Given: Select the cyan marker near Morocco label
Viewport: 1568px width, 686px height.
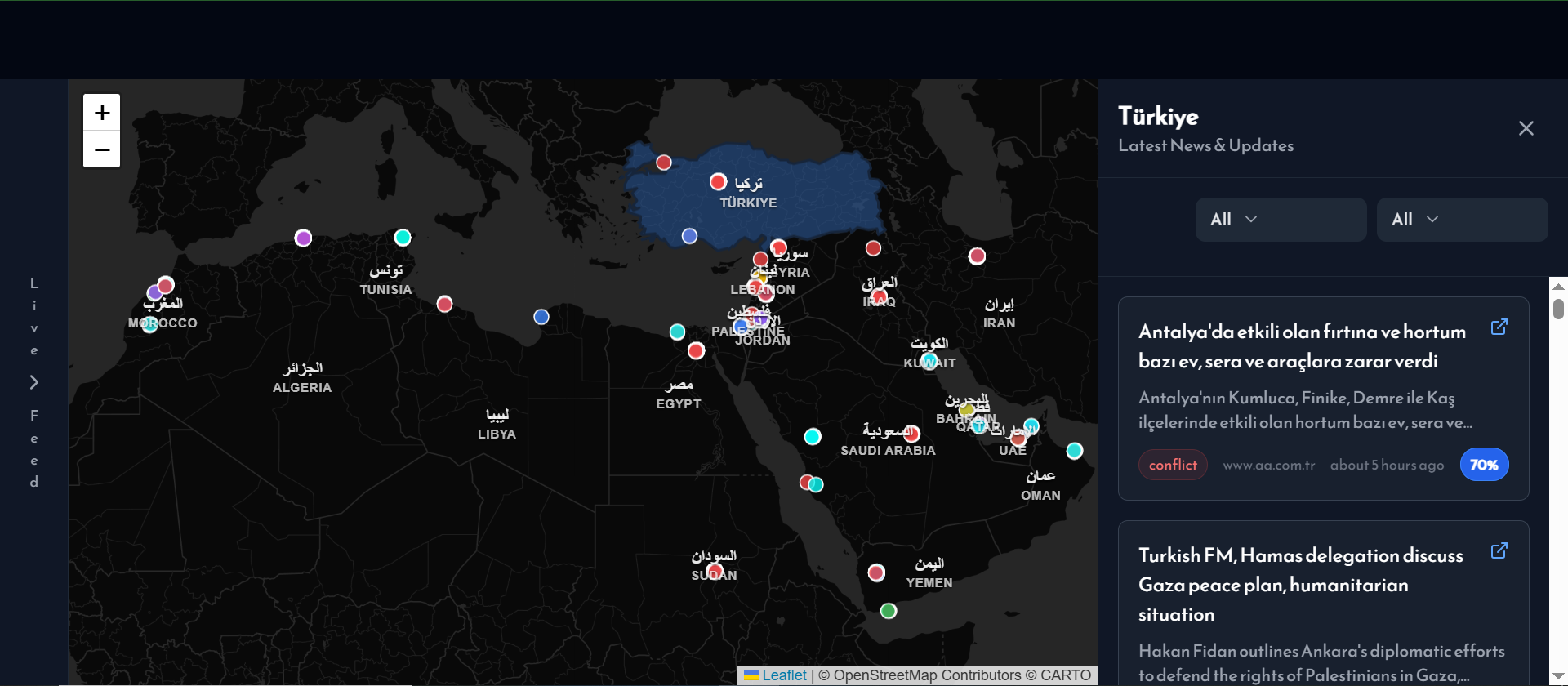Looking at the screenshot, I should tap(150, 324).
